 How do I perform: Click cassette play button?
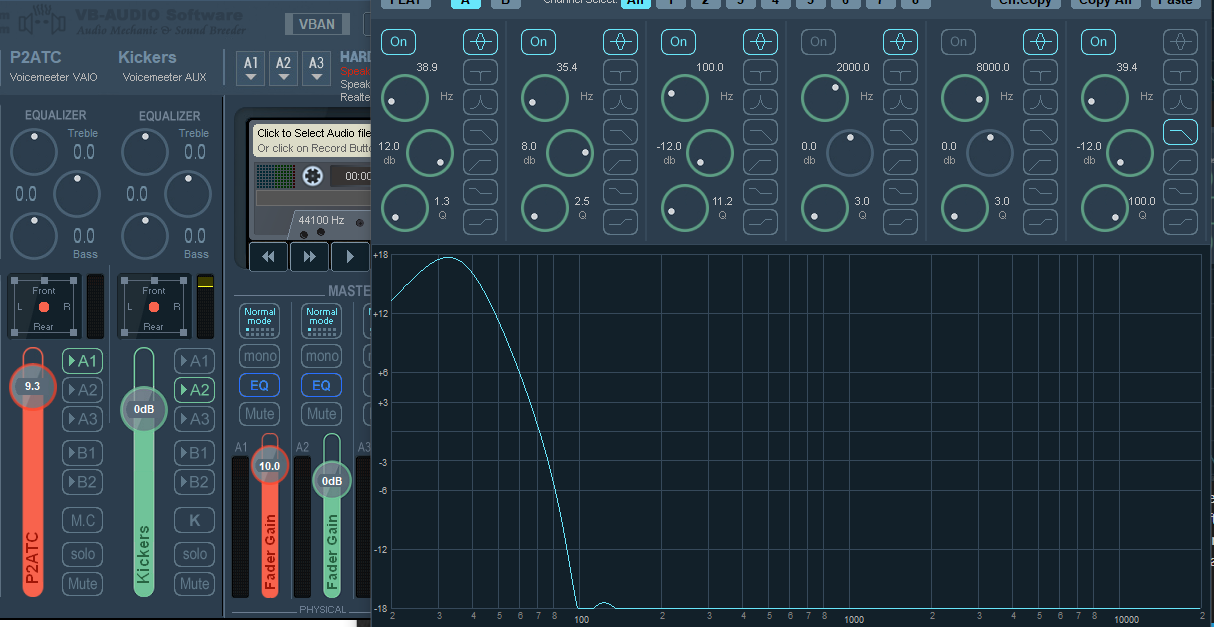(350, 257)
